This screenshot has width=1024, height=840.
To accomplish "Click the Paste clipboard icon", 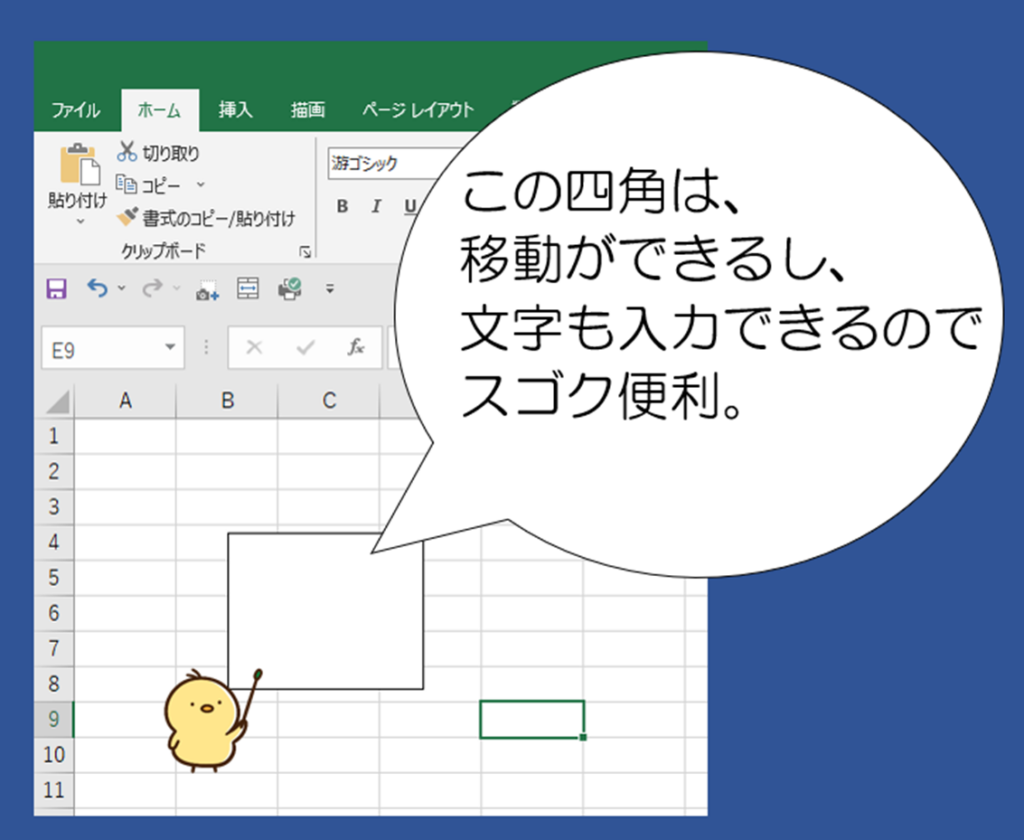I will (80, 164).
